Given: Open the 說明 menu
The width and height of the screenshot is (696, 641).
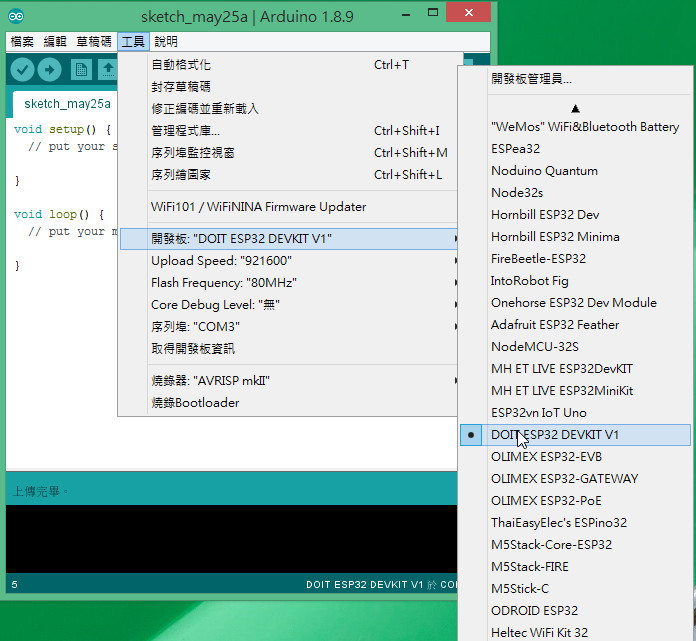Looking at the screenshot, I should pyautogui.click(x=166, y=42).
